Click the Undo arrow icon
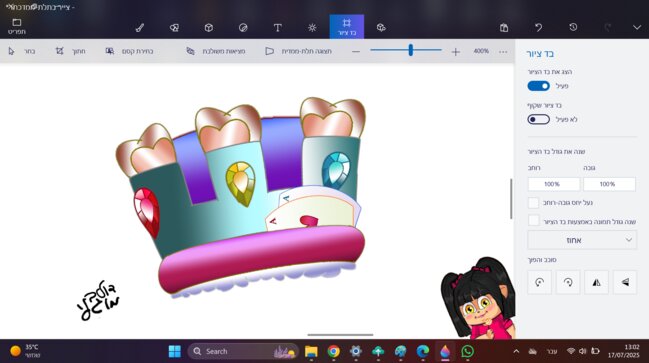This screenshot has width=649, height=363. (x=538, y=27)
